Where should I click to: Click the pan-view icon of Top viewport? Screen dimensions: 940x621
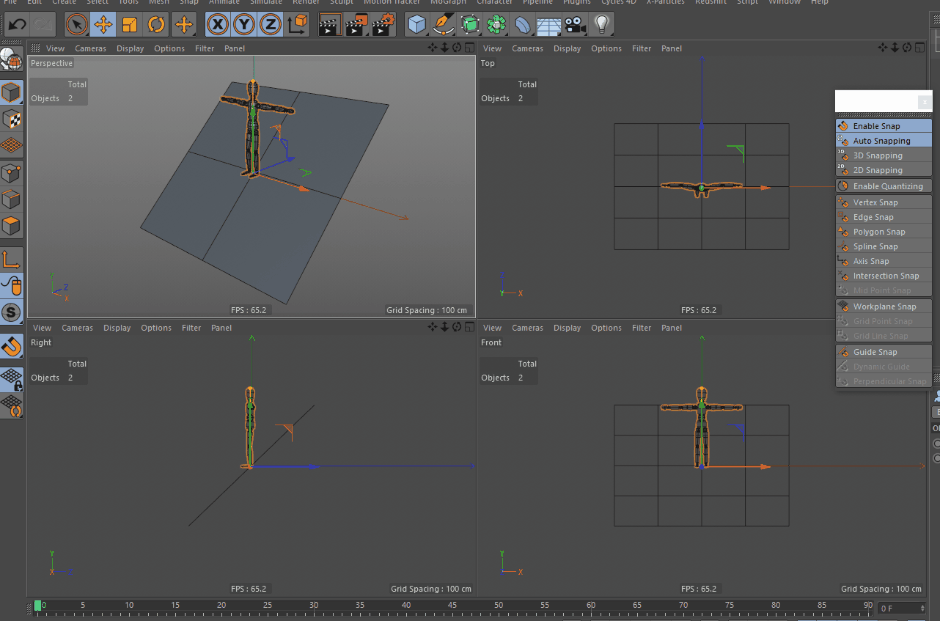click(x=882, y=48)
